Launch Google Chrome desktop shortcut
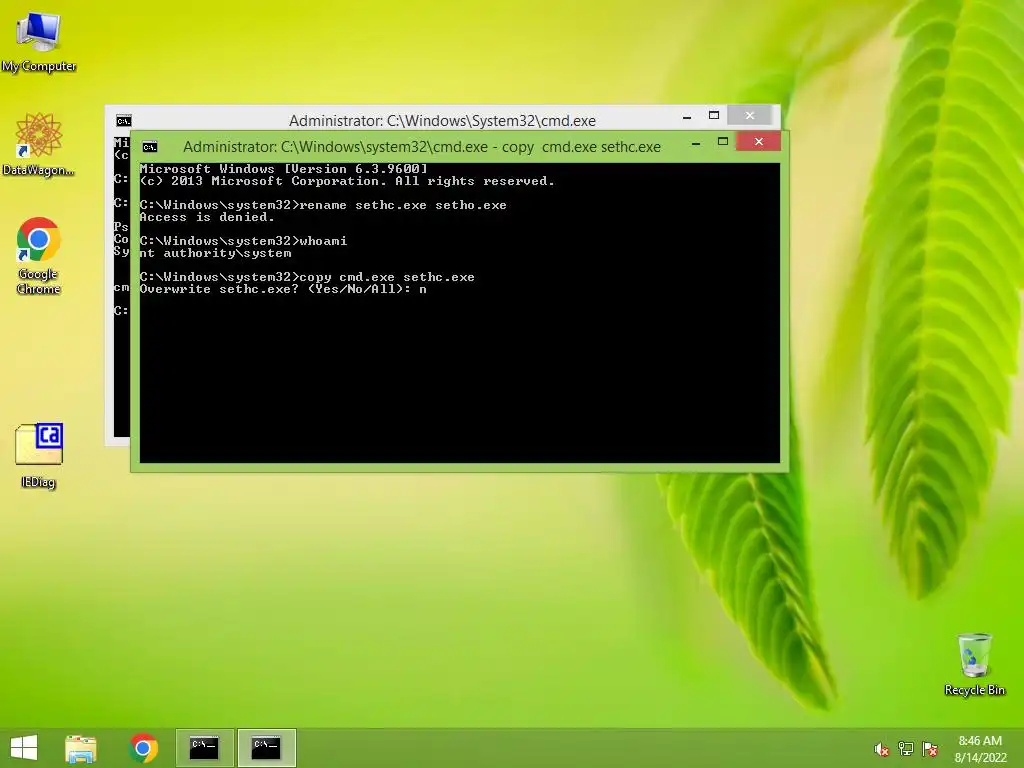This screenshot has height=768, width=1024. coord(39,255)
